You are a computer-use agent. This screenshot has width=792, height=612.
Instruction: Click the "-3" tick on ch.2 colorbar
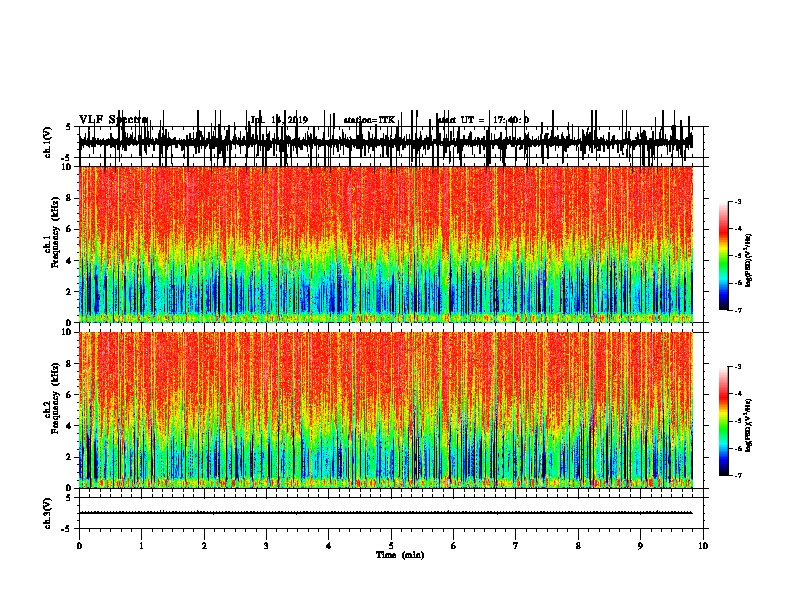tap(737, 367)
